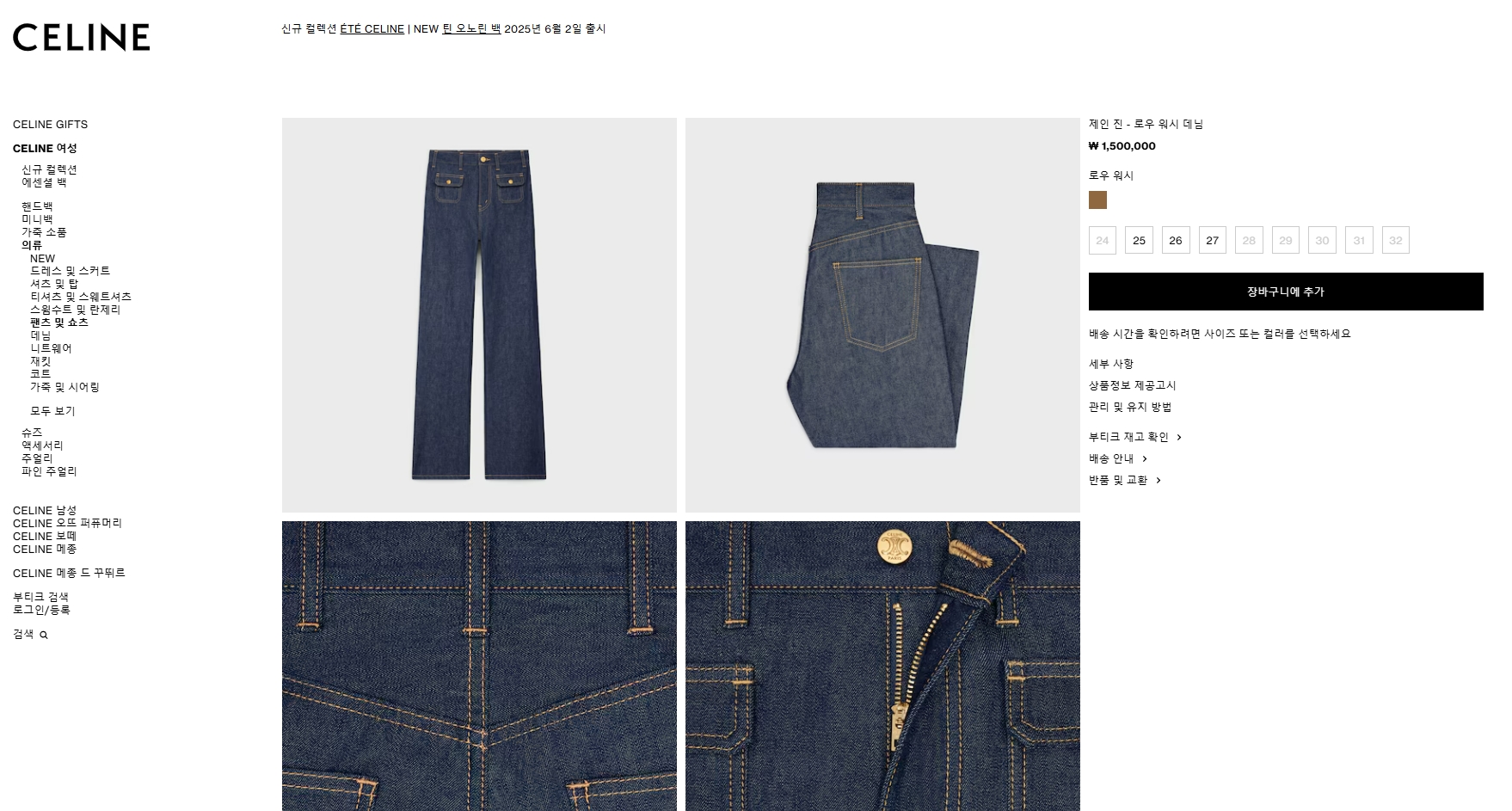
Task: Select the brown 로우 워시 color swatch
Action: [x=1097, y=200]
